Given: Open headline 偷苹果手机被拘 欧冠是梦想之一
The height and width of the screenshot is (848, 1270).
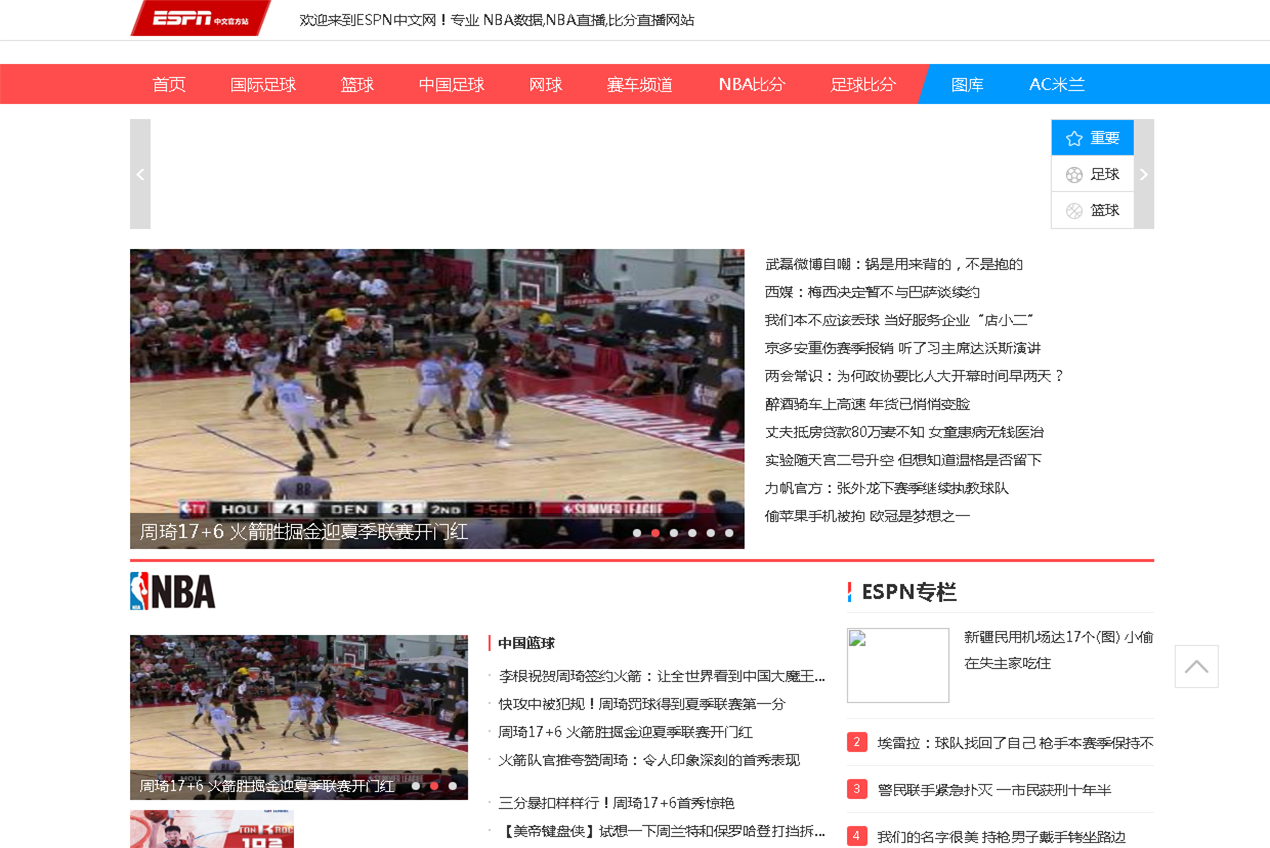Looking at the screenshot, I should 867,516.
